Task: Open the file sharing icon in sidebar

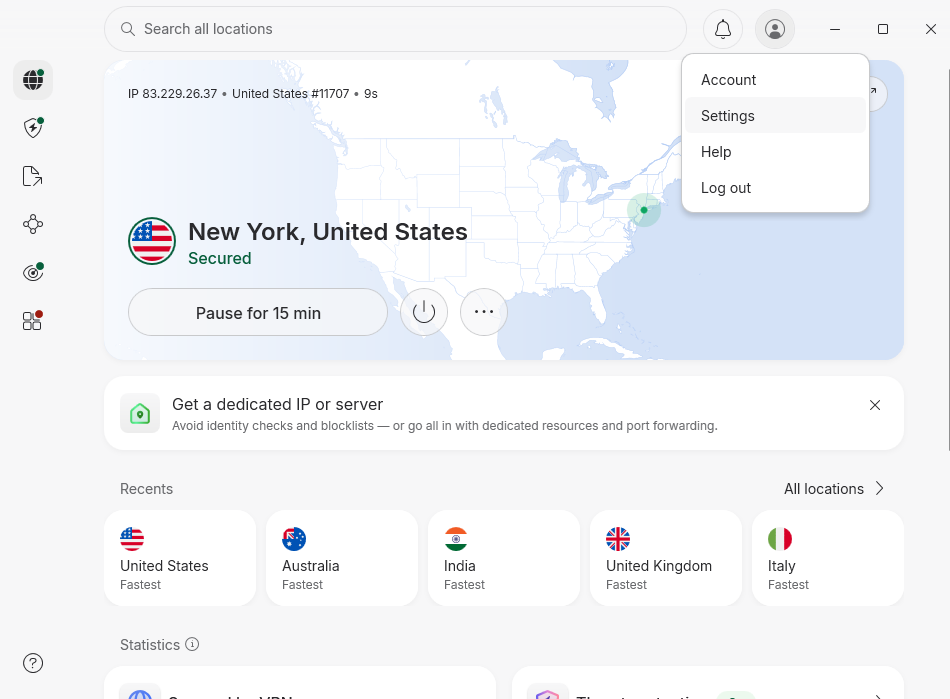Action: pyautogui.click(x=33, y=176)
